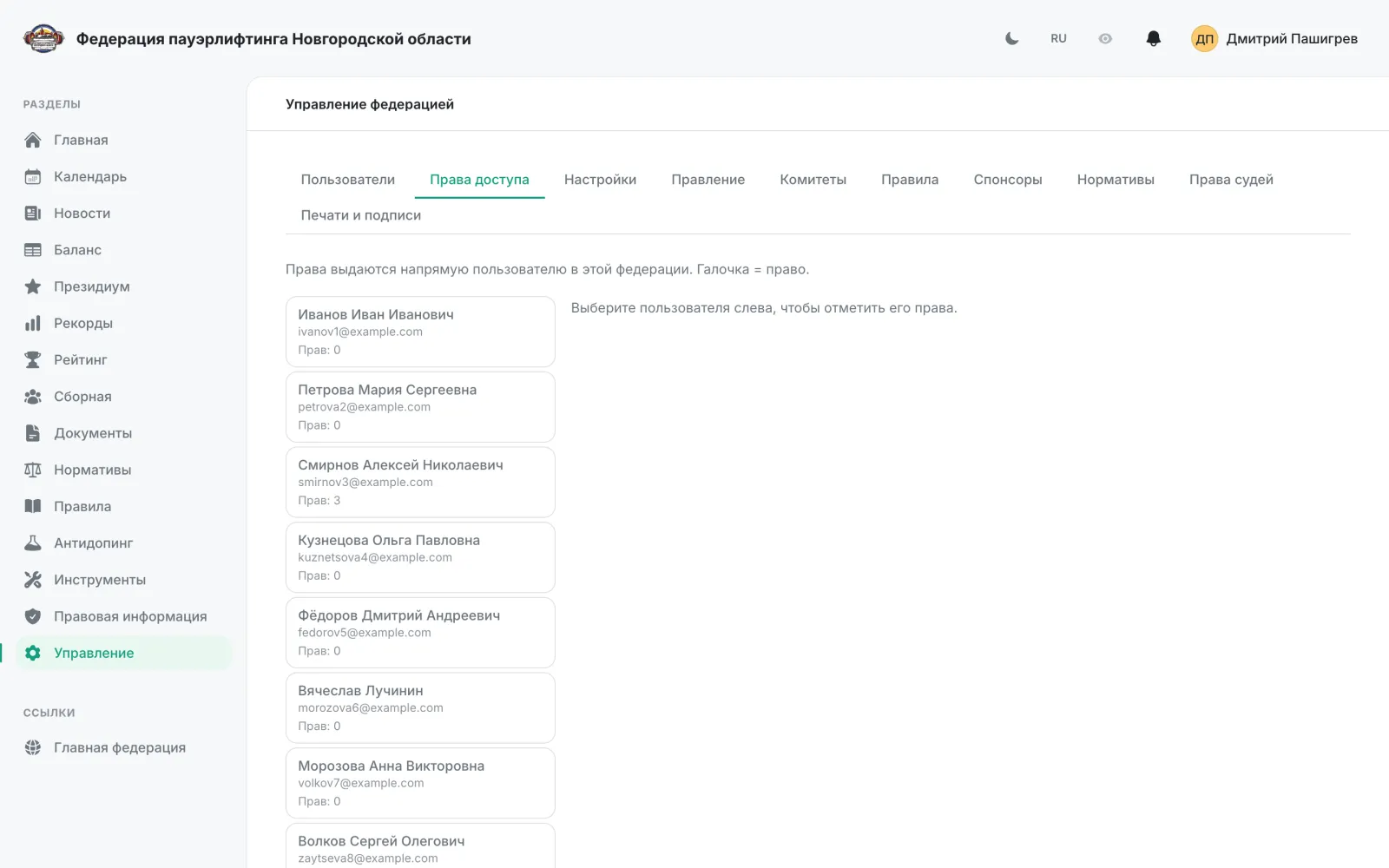
Task: Click the Сборная team icon
Action: point(33,397)
